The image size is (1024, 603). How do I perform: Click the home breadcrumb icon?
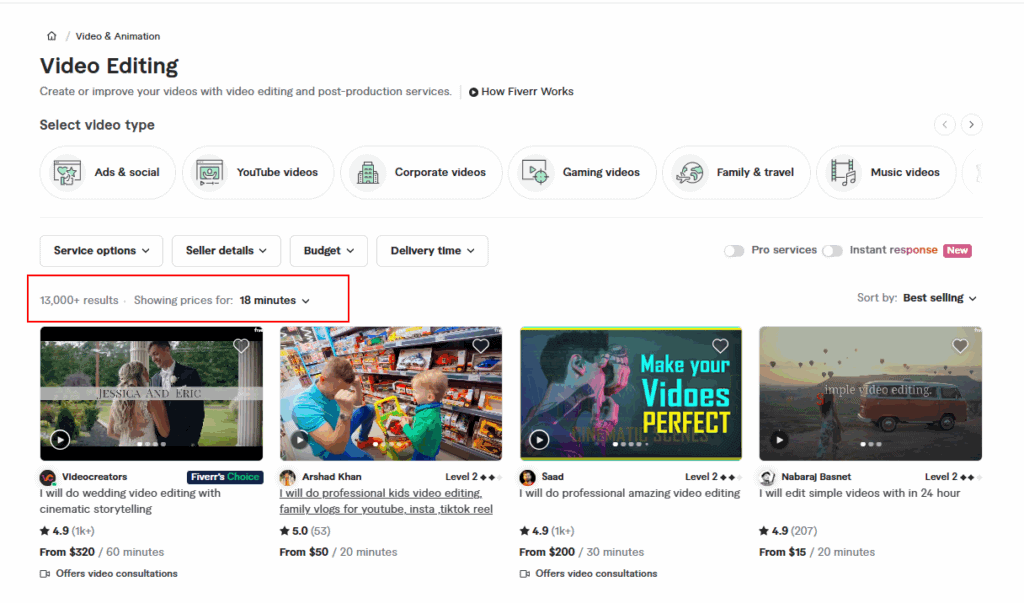51,36
